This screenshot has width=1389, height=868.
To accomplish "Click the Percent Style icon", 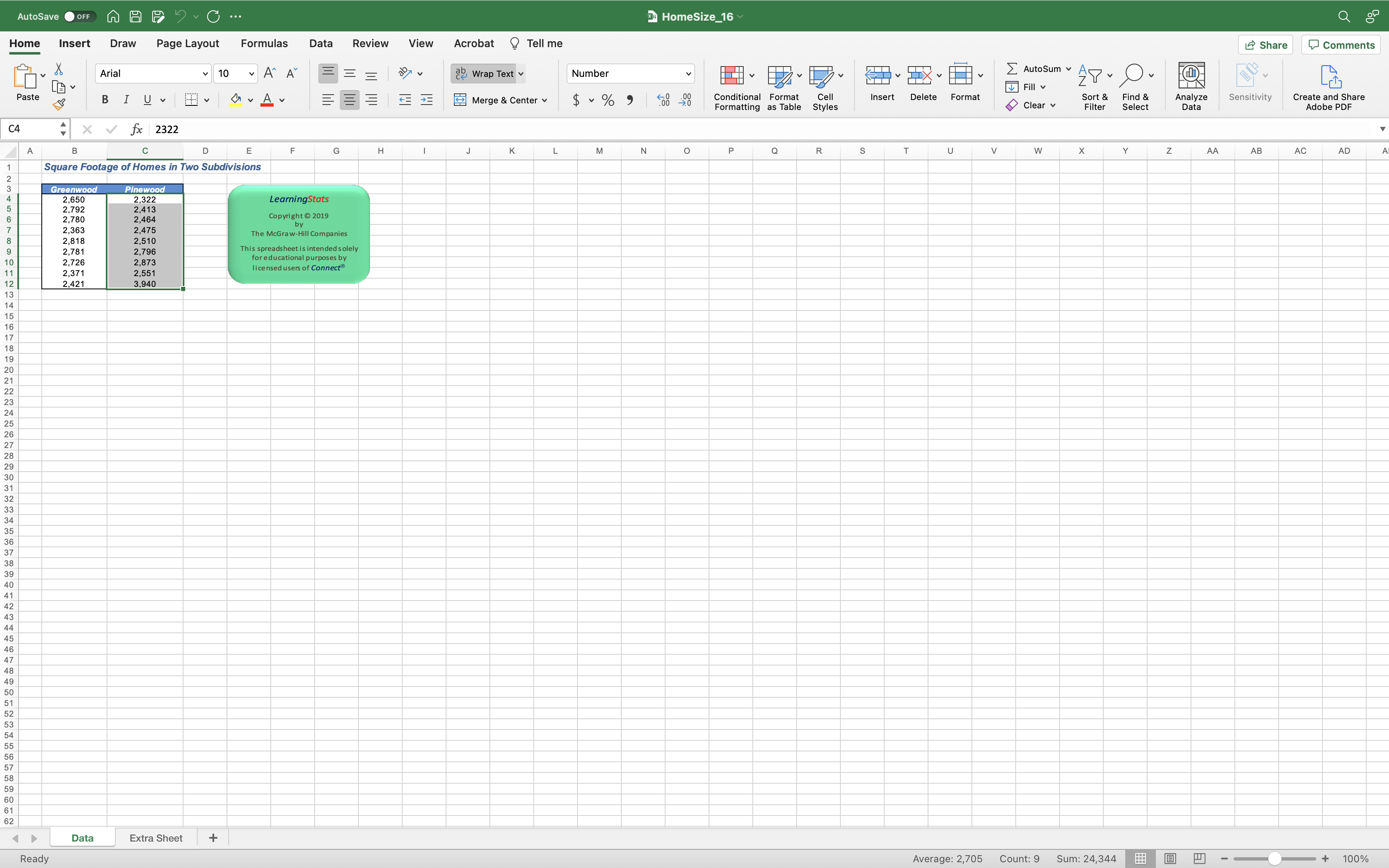I will point(608,100).
